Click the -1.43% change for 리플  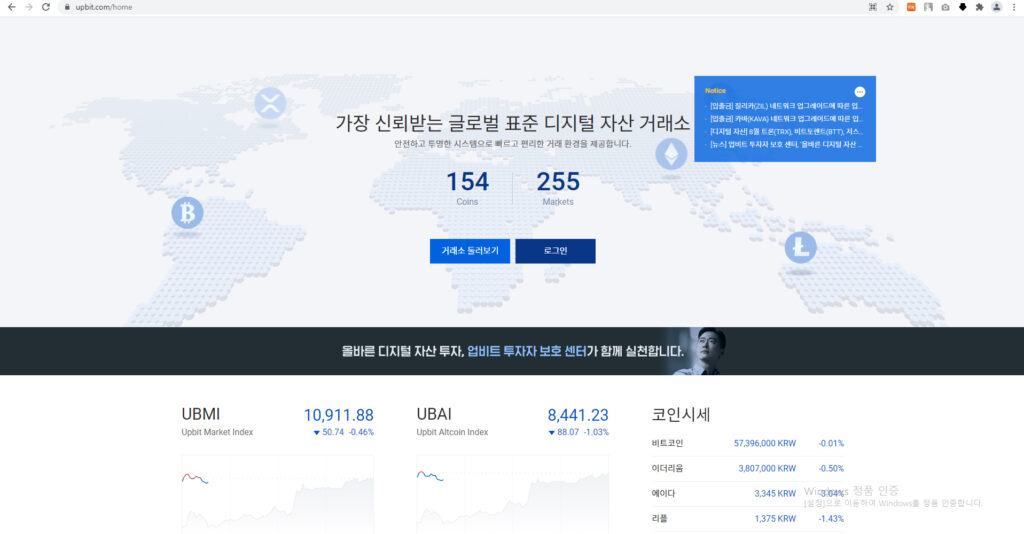(x=831, y=518)
